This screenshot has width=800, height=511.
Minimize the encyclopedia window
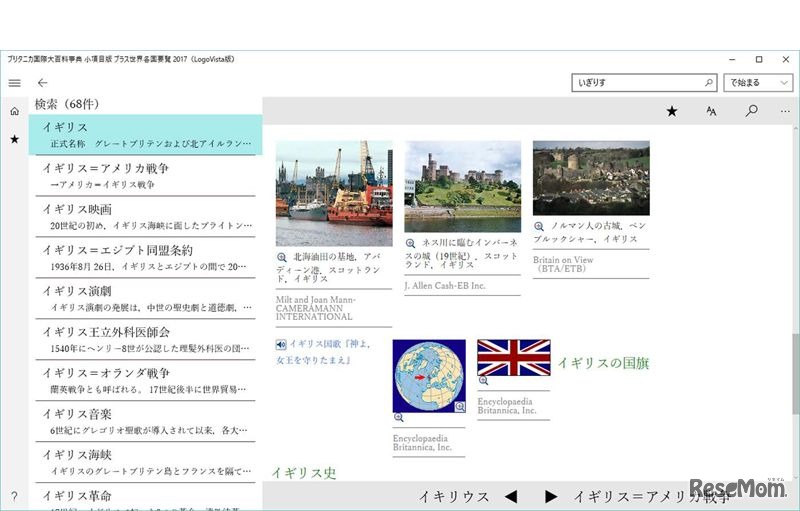(x=732, y=60)
